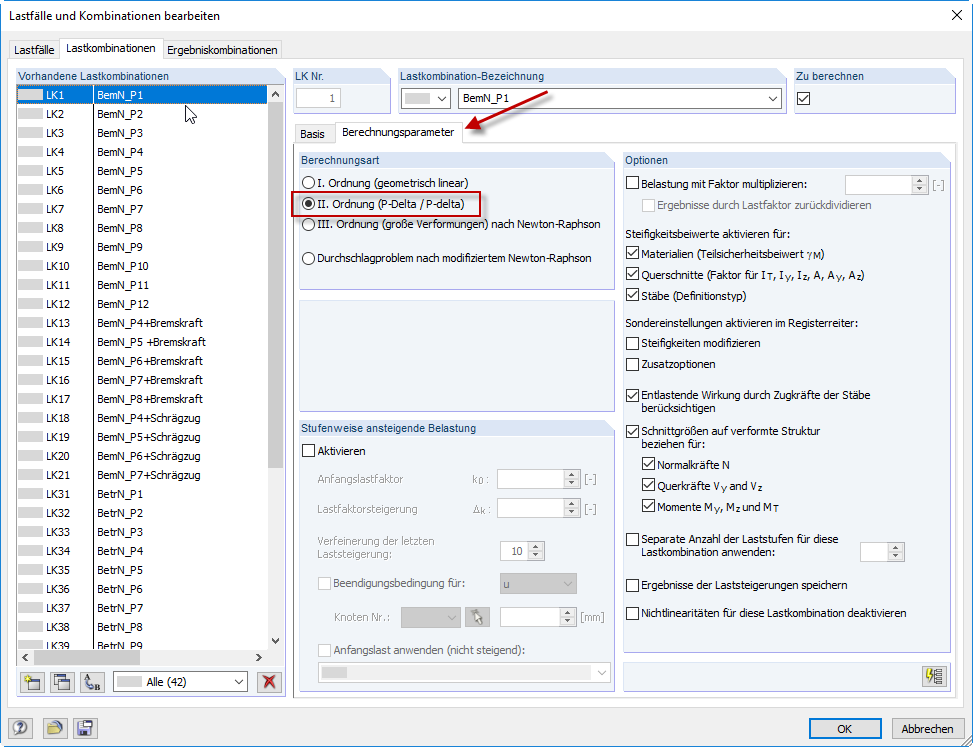Viewport: 973px width, 747px height.
Task: Click the color swatch in Alle (42) box
Action: click(129, 682)
